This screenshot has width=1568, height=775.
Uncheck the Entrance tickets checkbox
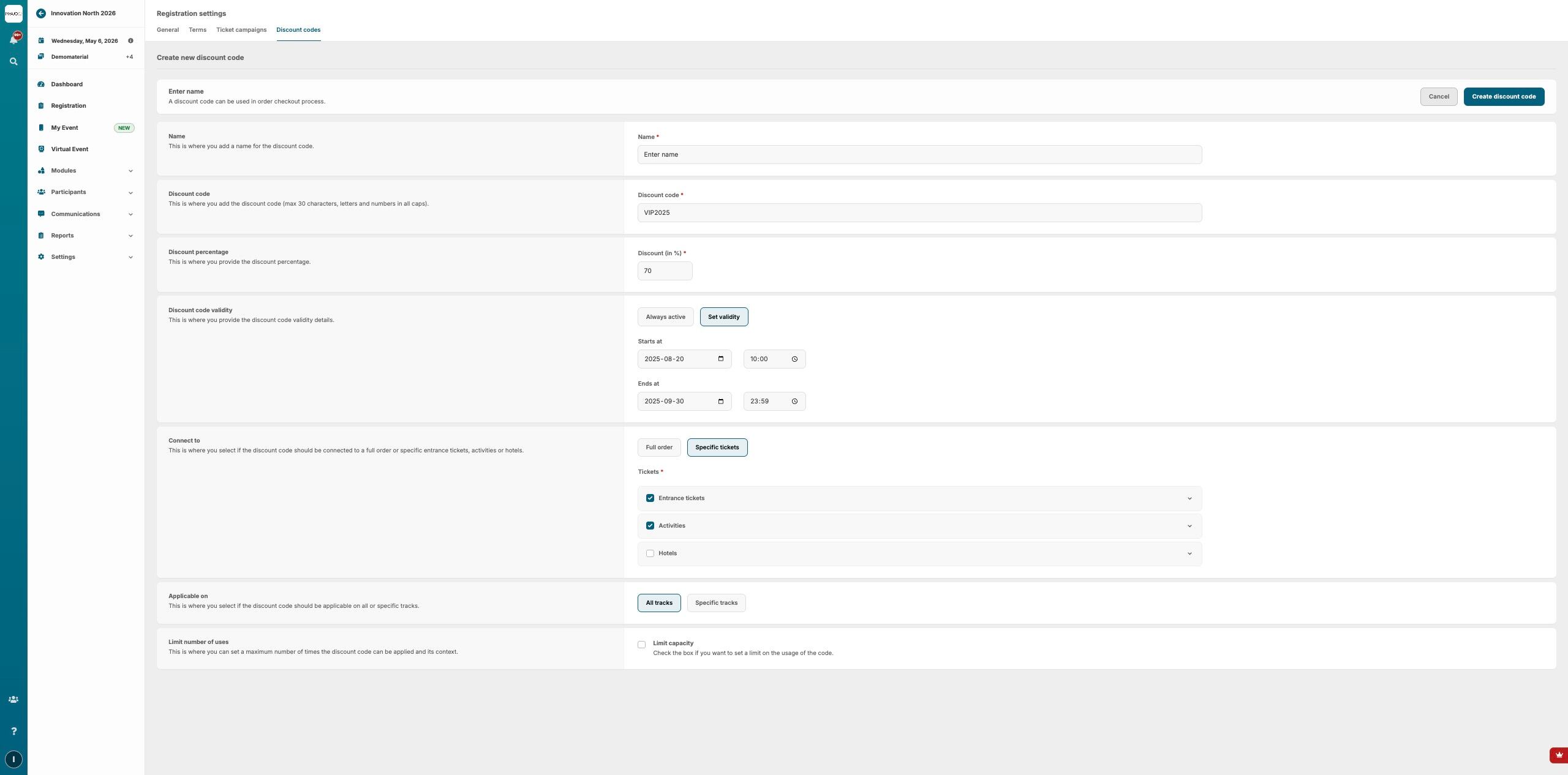(x=650, y=498)
